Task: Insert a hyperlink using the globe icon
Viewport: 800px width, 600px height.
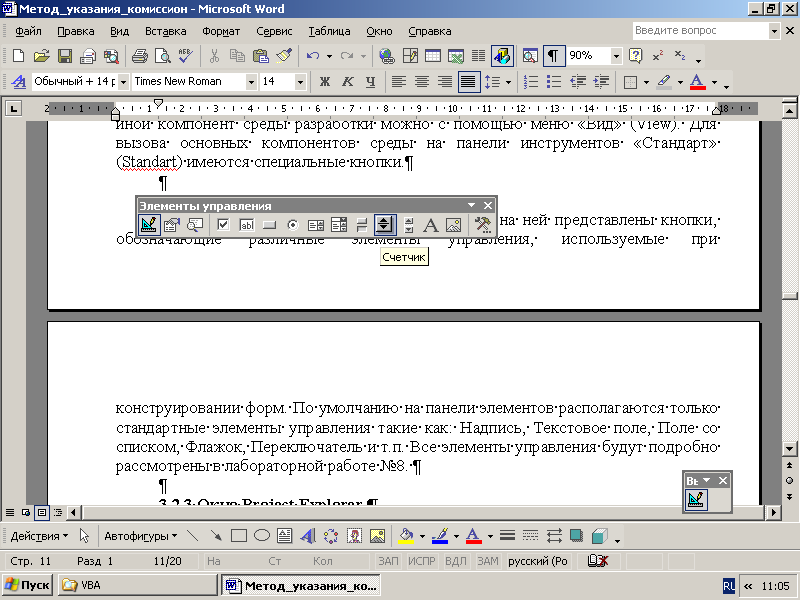Action: [x=387, y=56]
